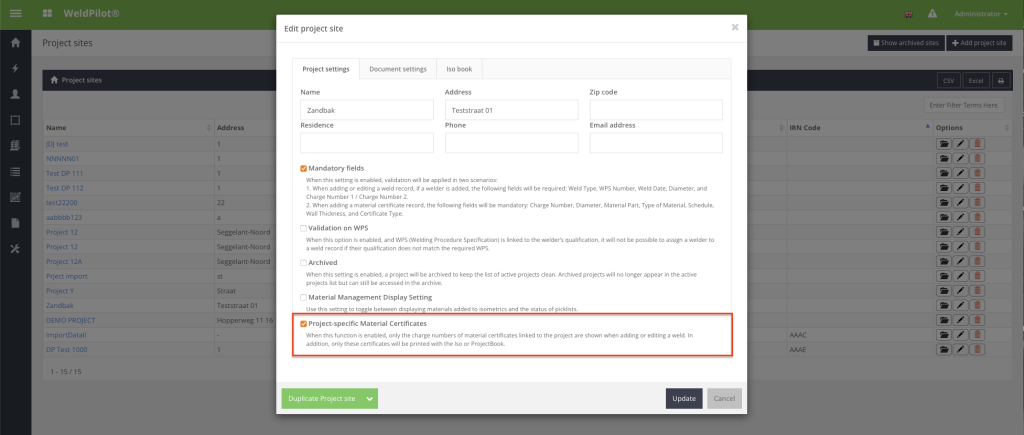
Task: Uncheck the Mandatory fields checkbox
Action: (x=304, y=168)
